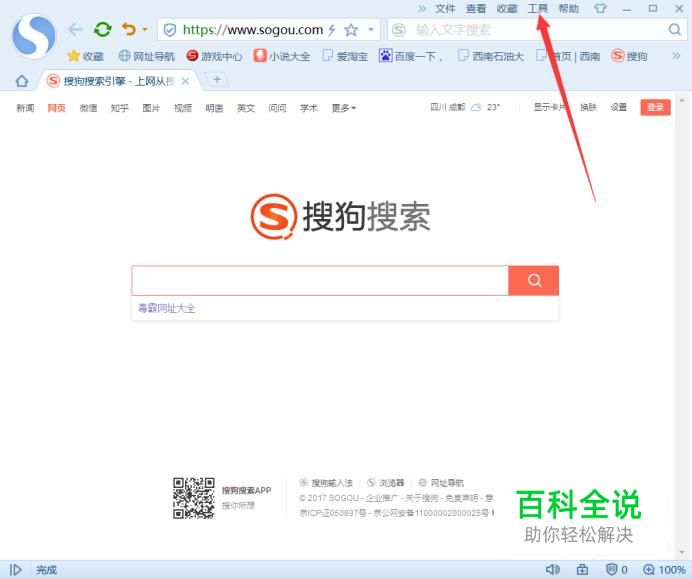Click the orange undo restore icon
692x579 pixels.
click(129, 30)
